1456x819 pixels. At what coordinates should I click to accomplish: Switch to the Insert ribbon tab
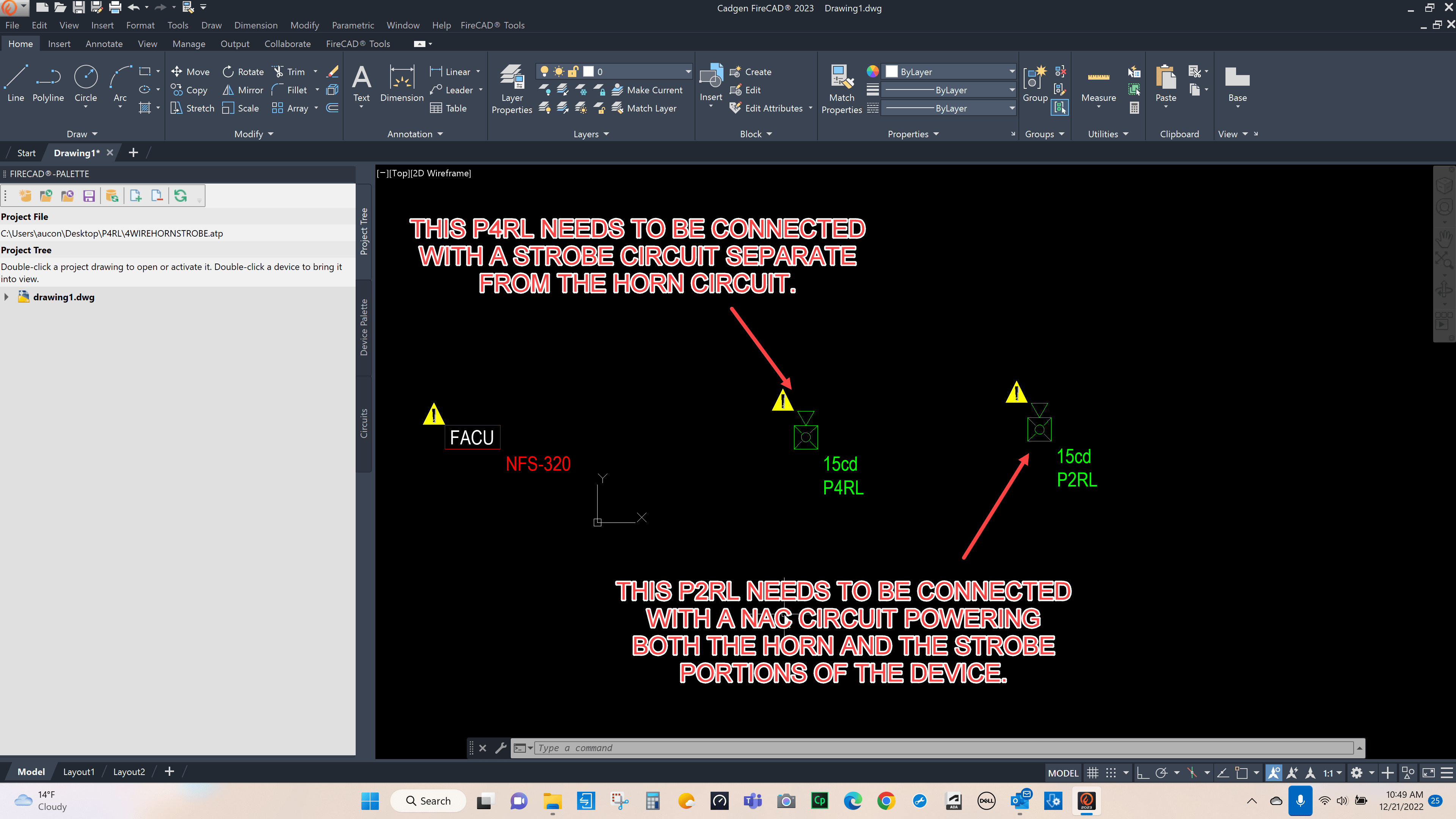pyautogui.click(x=59, y=44)
